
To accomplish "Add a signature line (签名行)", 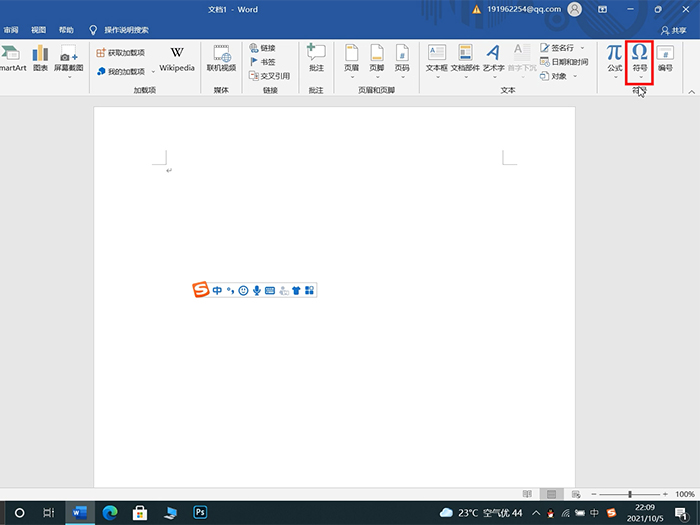I will pyautogui.click(x=557, y=47).
